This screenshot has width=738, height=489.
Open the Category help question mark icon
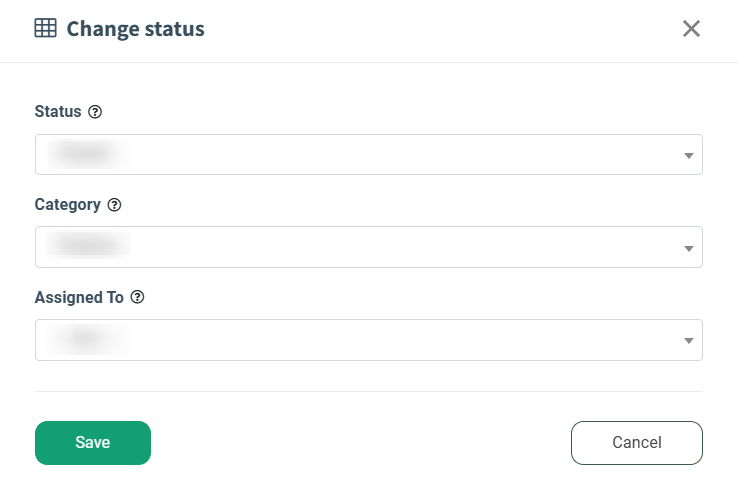pos(114,205)
